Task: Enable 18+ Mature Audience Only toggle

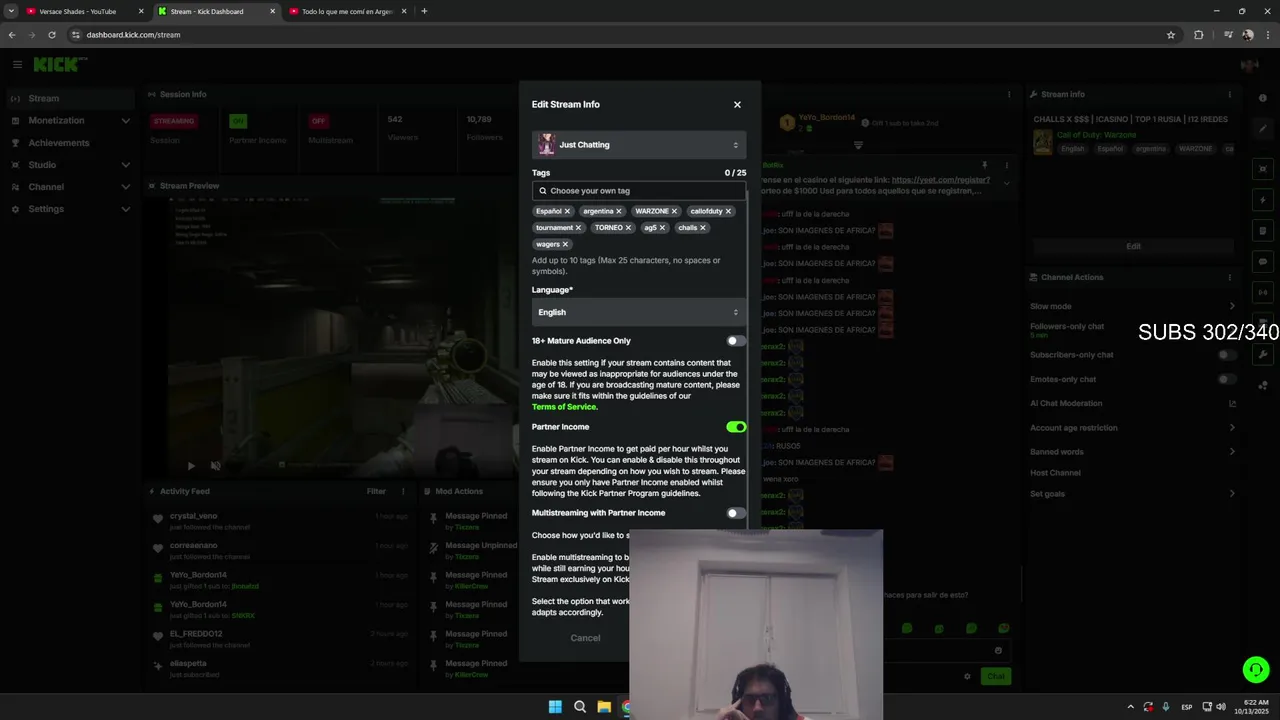Action: (736, 341)
